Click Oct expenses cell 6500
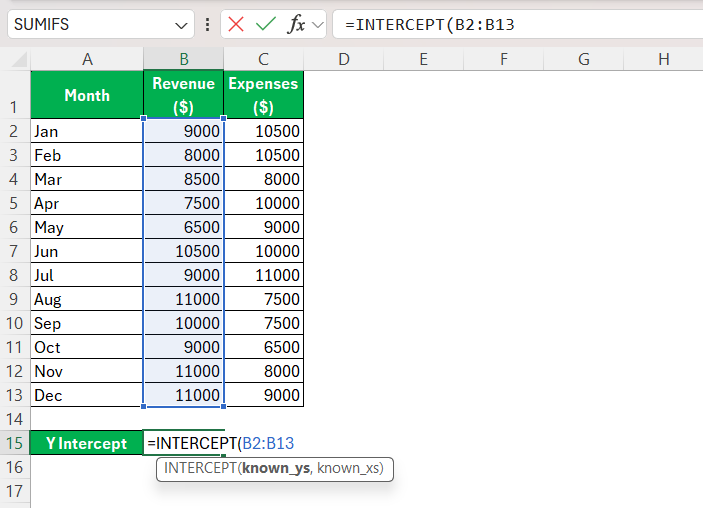The image size is (703, 508). coord(264,347)
